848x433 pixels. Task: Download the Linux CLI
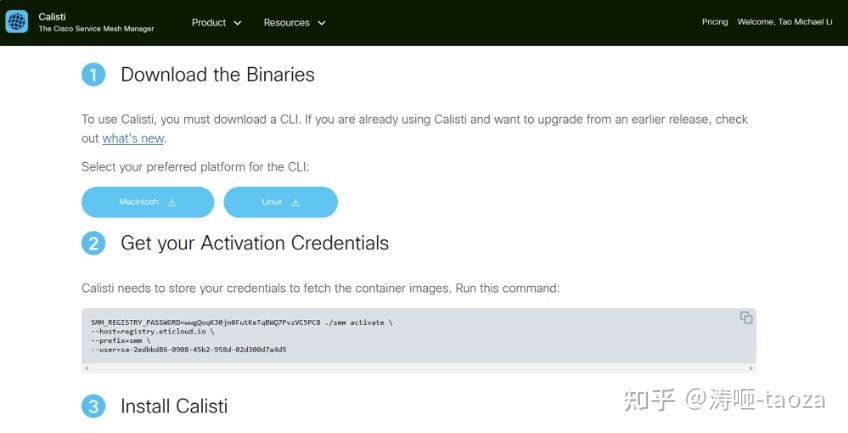[280, 202]
